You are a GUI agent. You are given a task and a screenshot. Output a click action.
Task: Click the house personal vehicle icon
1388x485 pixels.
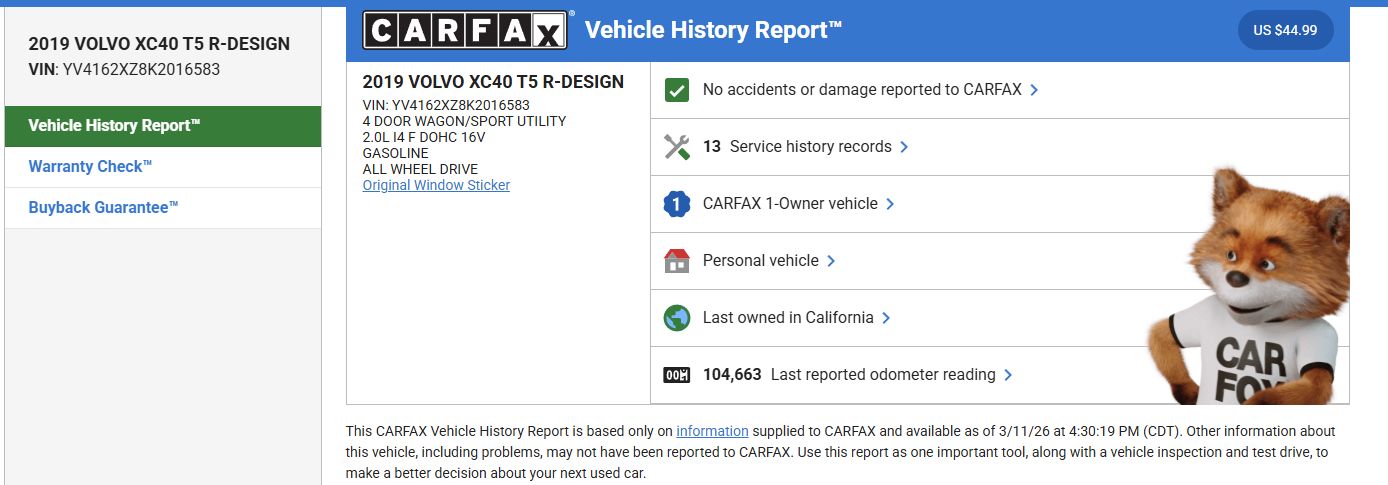[677, 261]
